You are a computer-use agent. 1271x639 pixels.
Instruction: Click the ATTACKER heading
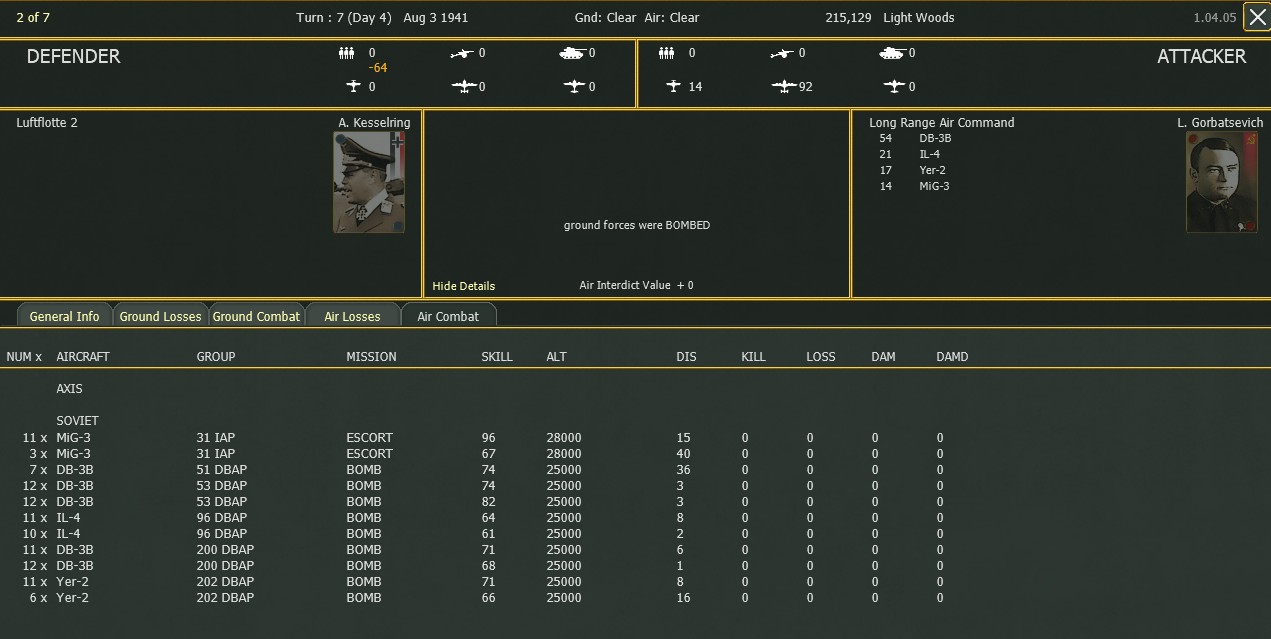coord(1201,57)
